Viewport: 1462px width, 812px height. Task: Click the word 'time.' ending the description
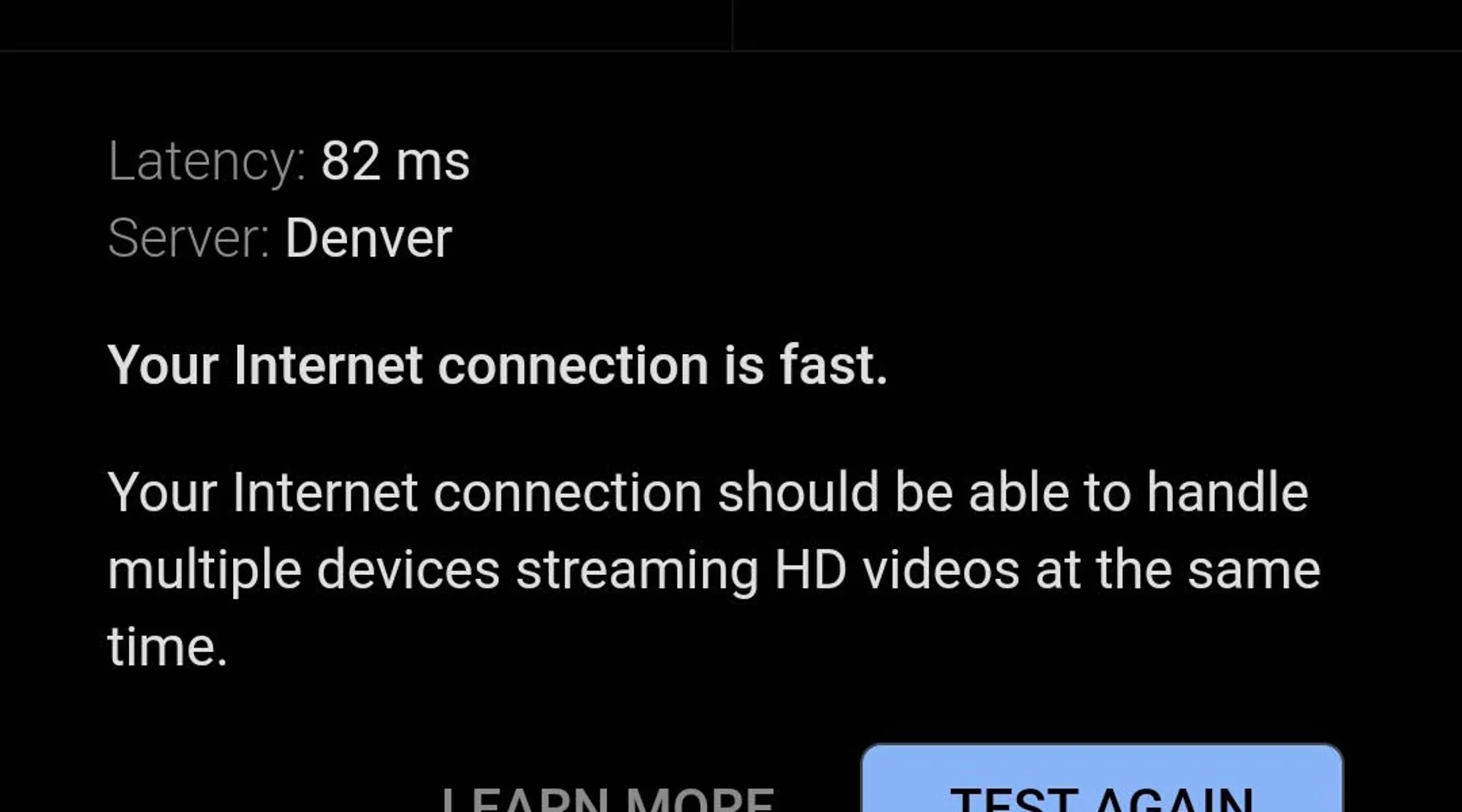tap(167, 647)
